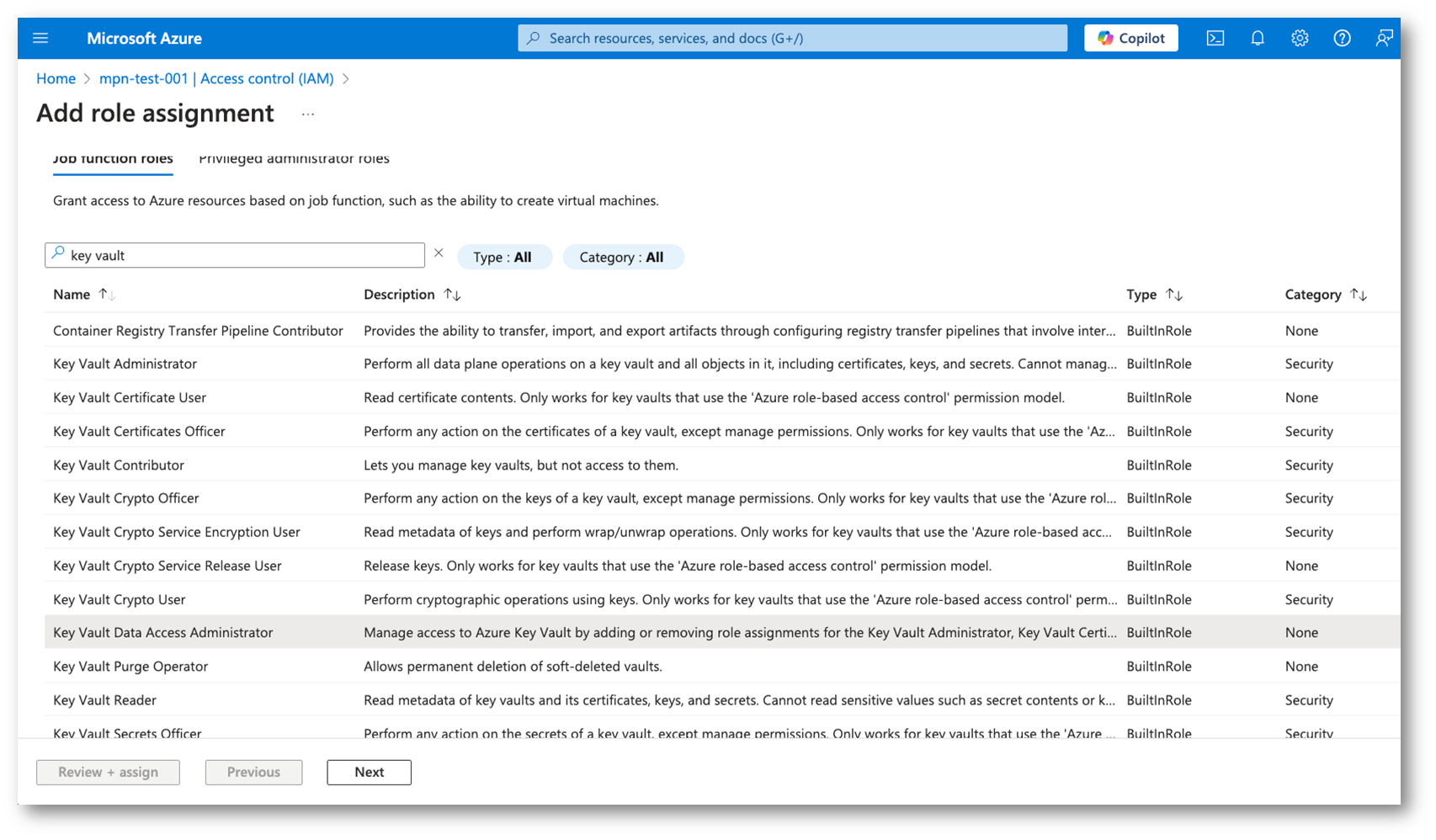
Task: Open the help and support icon
Action: coord(1343,38)
